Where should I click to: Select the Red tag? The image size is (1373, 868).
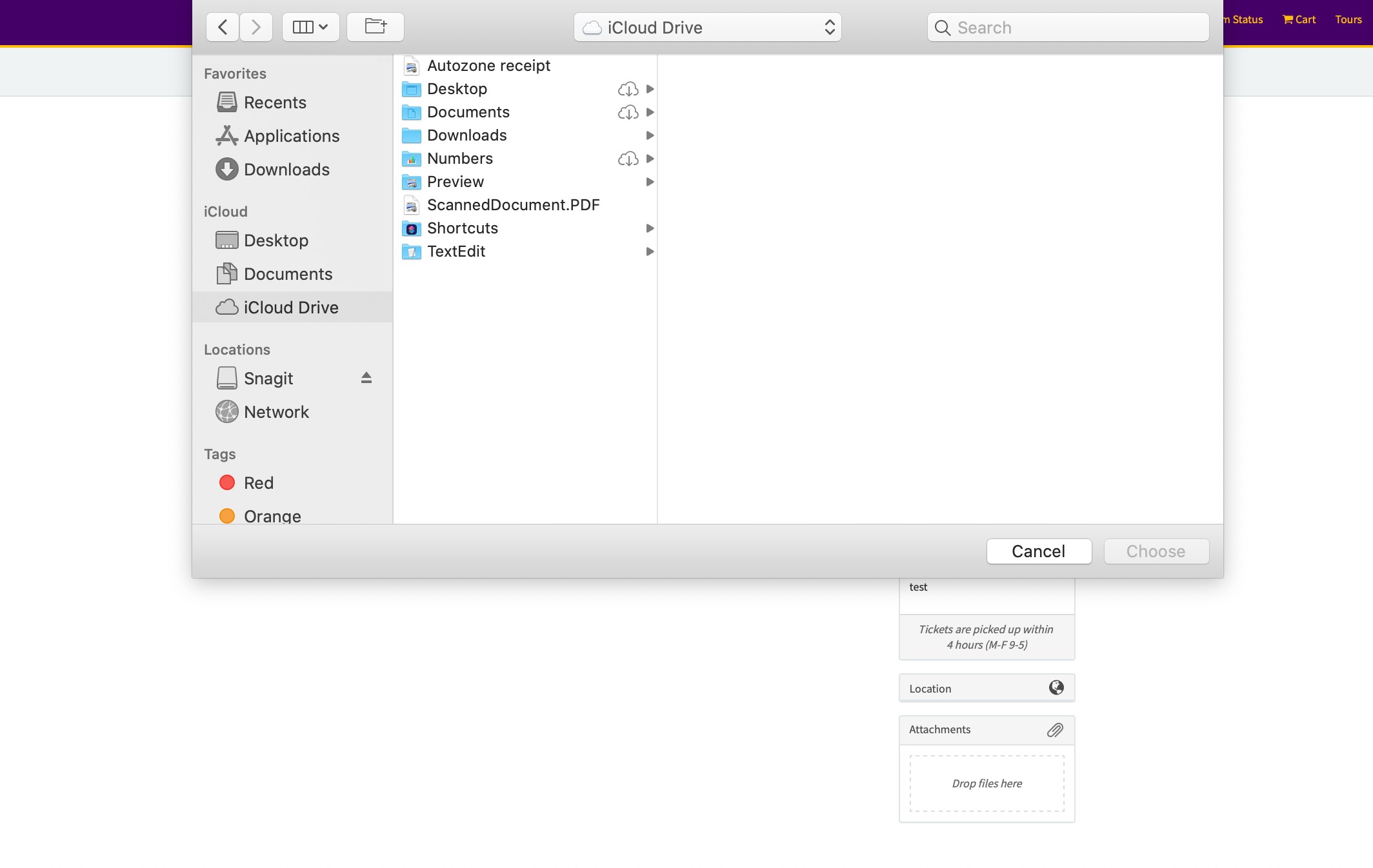(258, 483)
